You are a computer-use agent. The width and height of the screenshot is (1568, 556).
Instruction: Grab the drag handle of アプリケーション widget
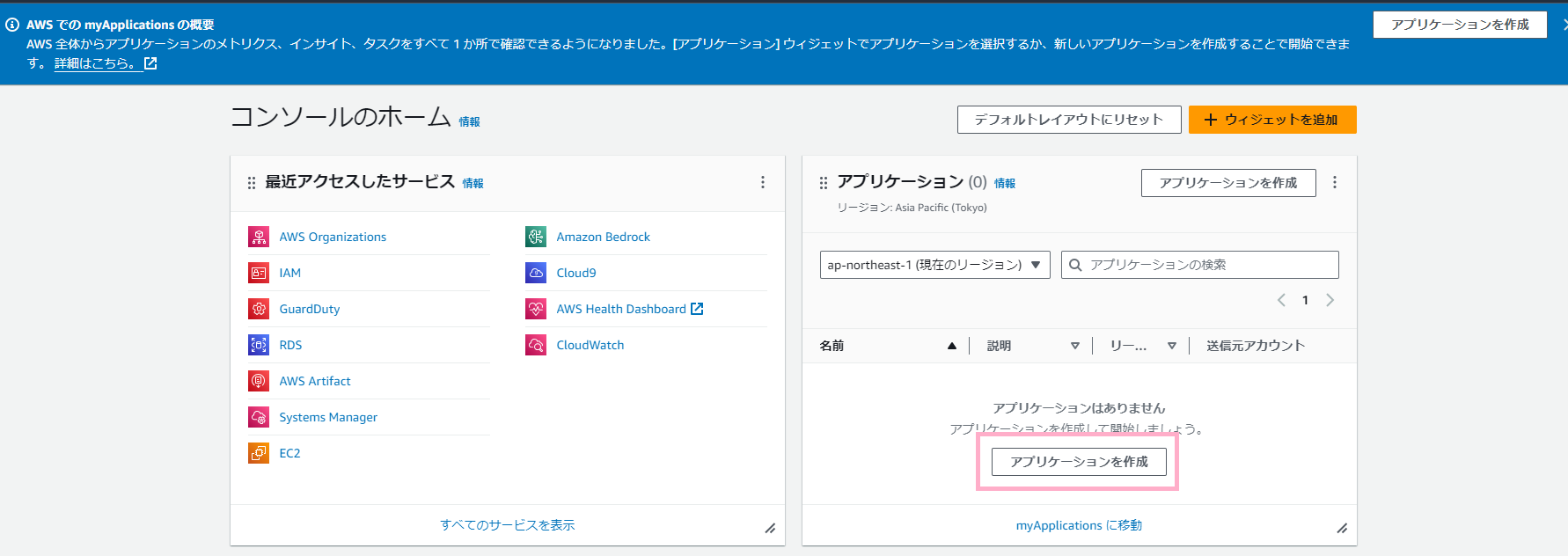tap(824, 183)
